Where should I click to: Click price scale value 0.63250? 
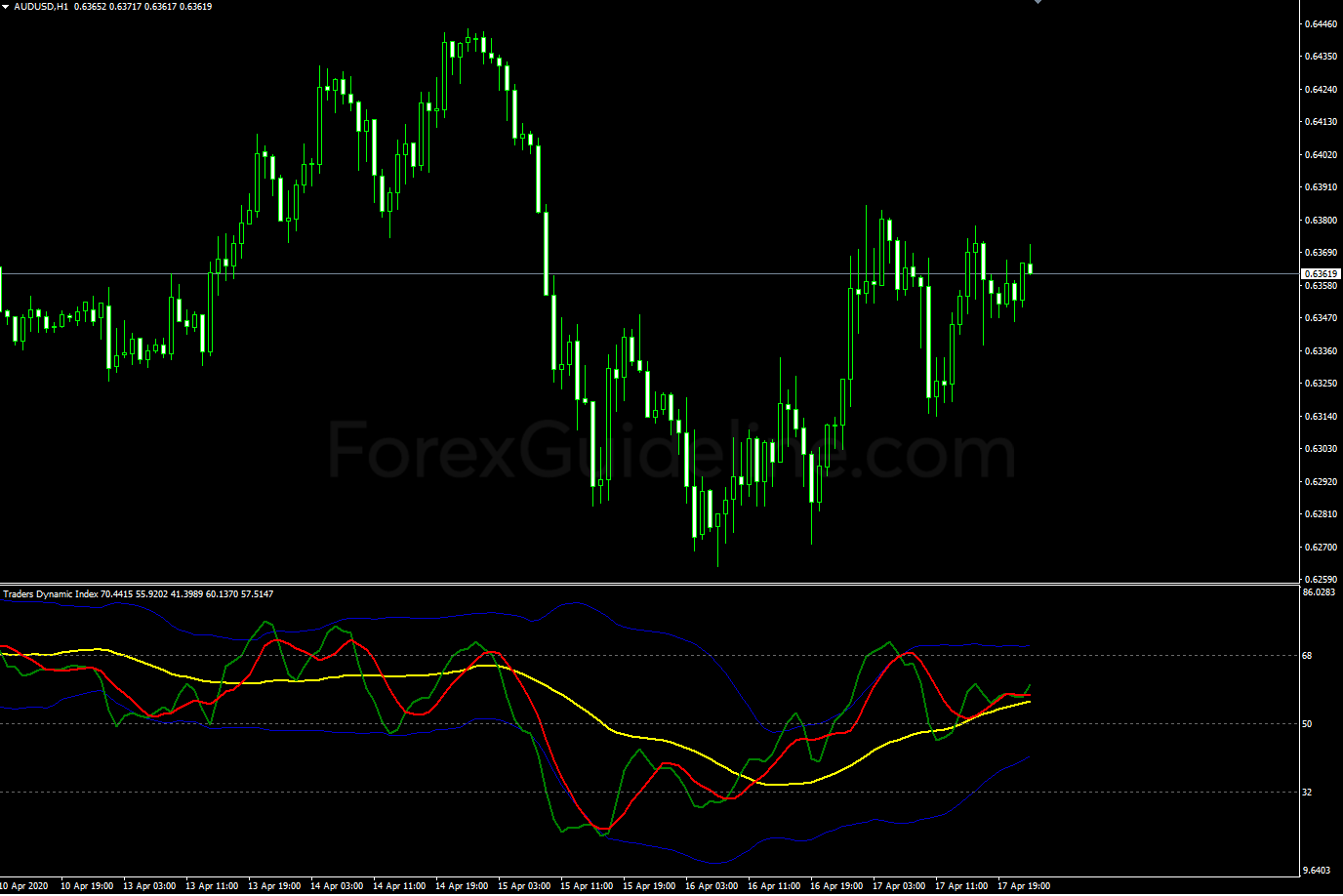(x=1322, y=384)
